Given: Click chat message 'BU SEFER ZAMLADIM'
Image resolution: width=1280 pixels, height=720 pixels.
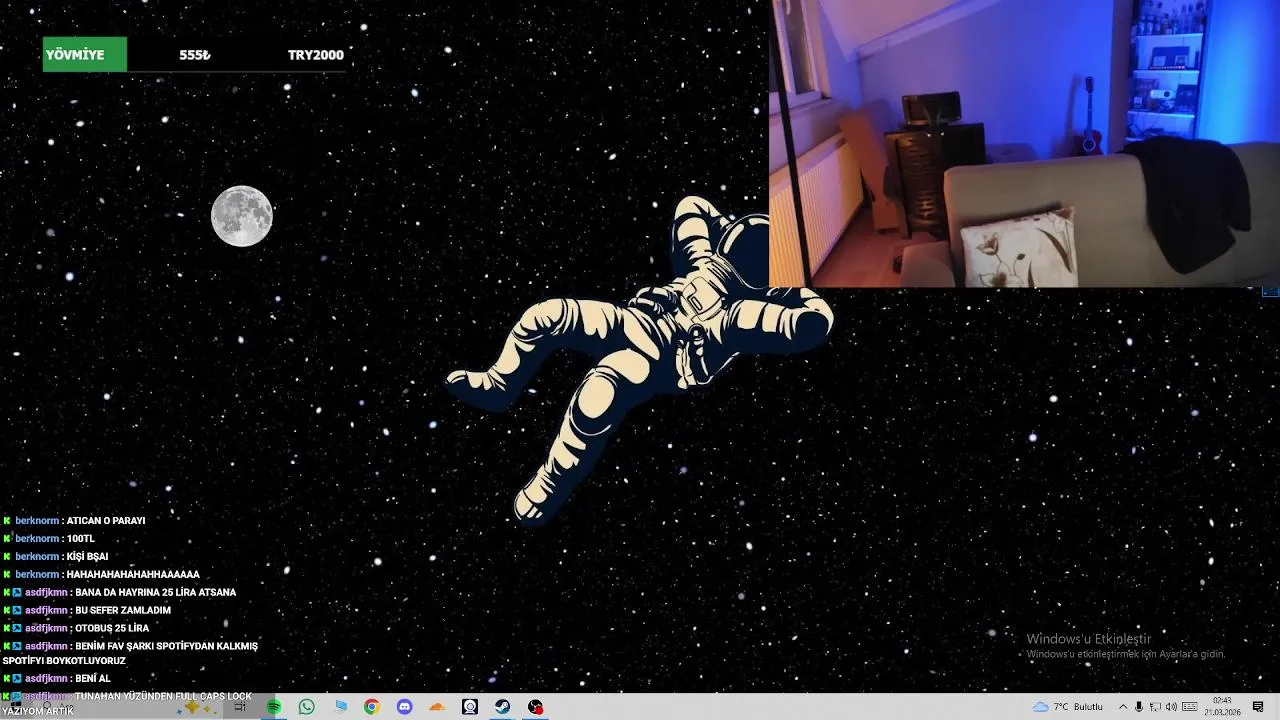Looking at the screenshot, I should pyautogui.click(x=123, y=611).
